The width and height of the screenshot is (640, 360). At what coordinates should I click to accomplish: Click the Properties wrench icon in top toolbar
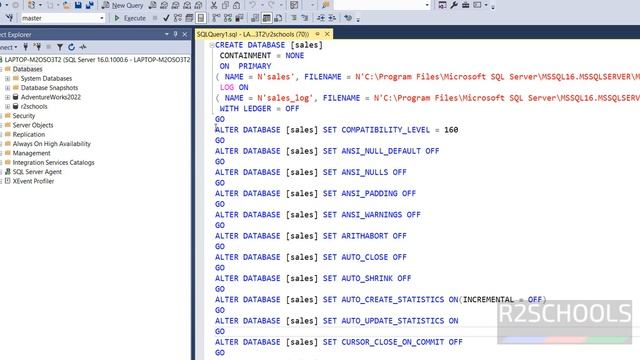[x=454, y=5]
